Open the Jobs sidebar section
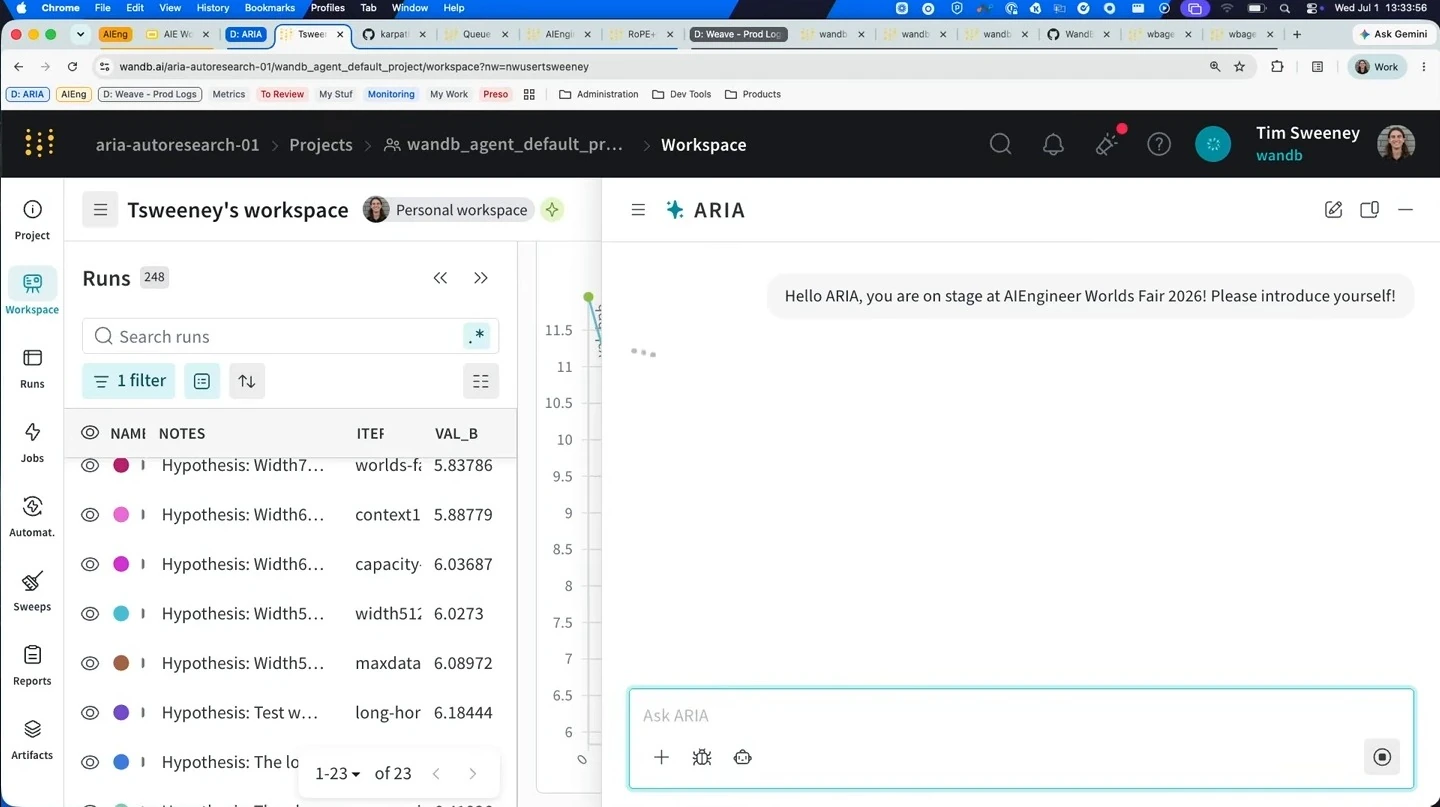This screenshot has height=807, width=1440. (x=32, y=442)
